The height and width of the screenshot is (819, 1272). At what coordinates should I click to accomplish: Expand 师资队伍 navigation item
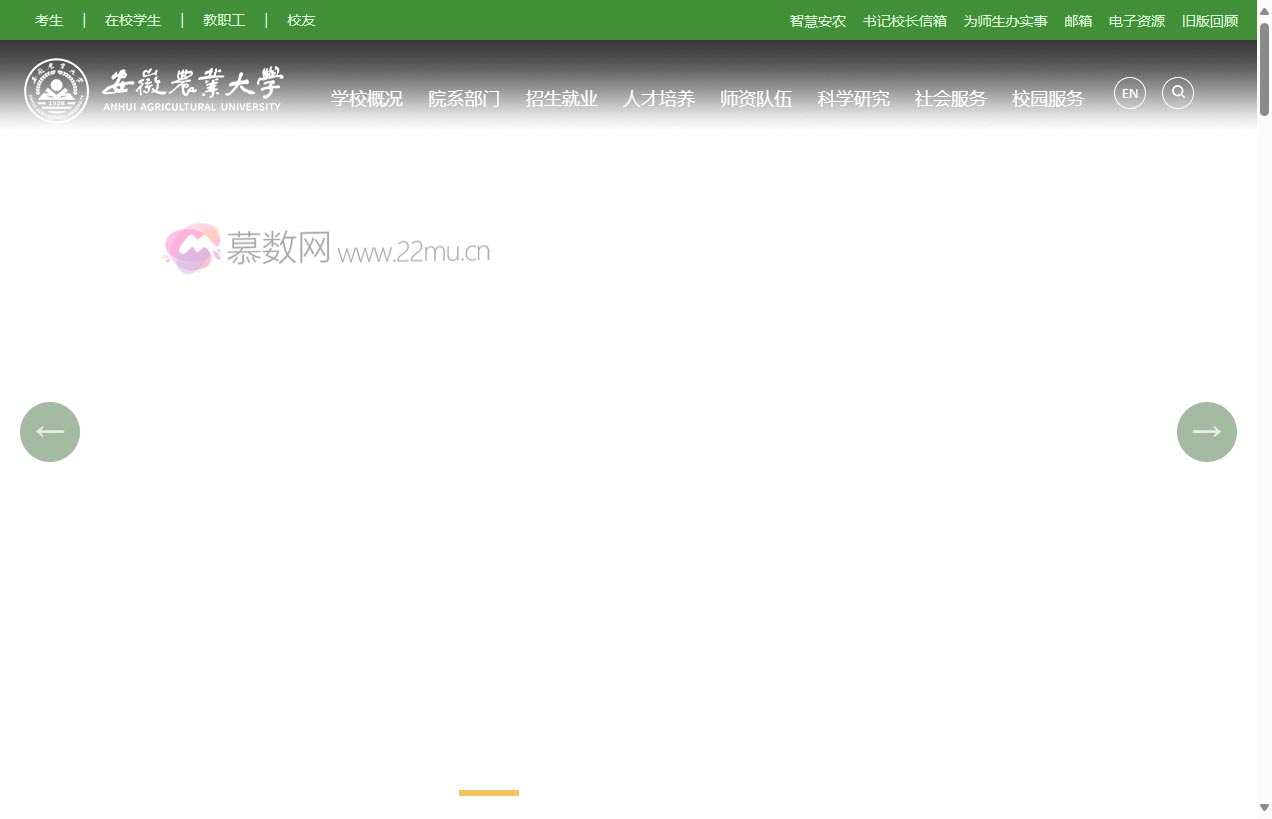(756, 98)
